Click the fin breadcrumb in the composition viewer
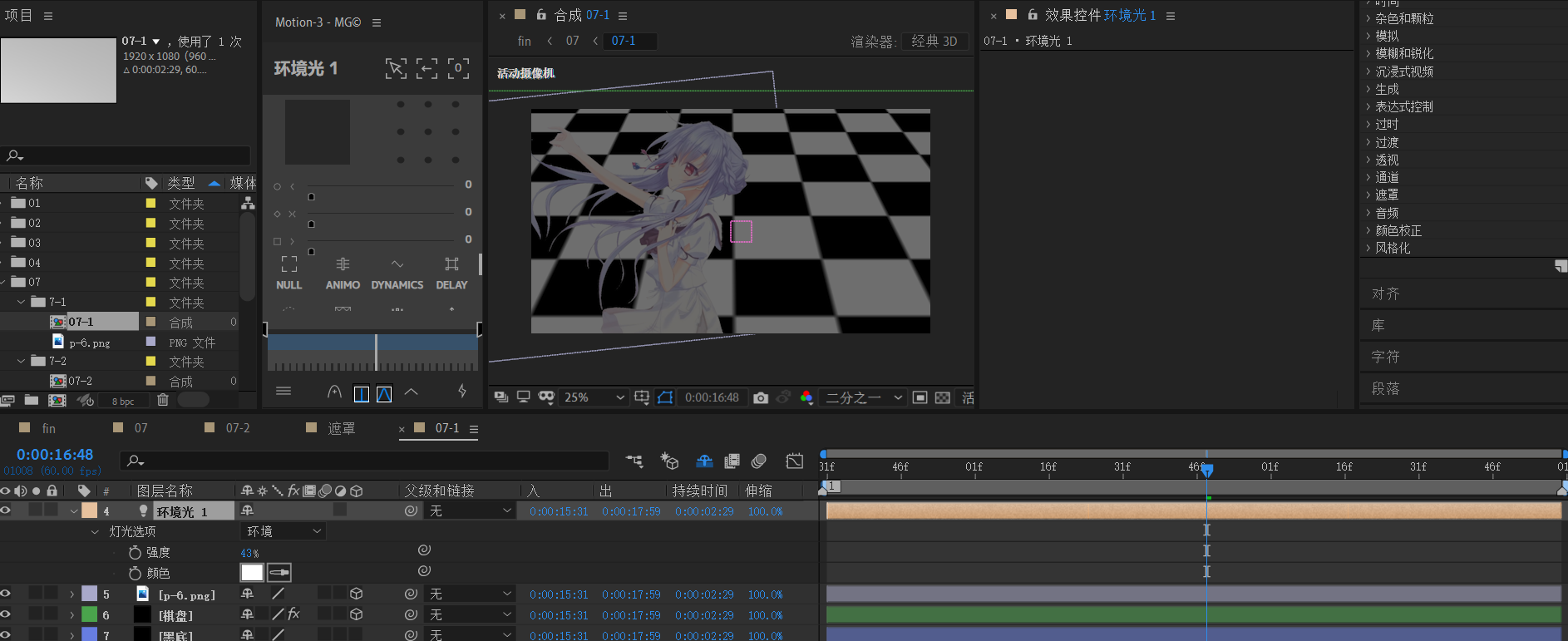 pos(524,41)
